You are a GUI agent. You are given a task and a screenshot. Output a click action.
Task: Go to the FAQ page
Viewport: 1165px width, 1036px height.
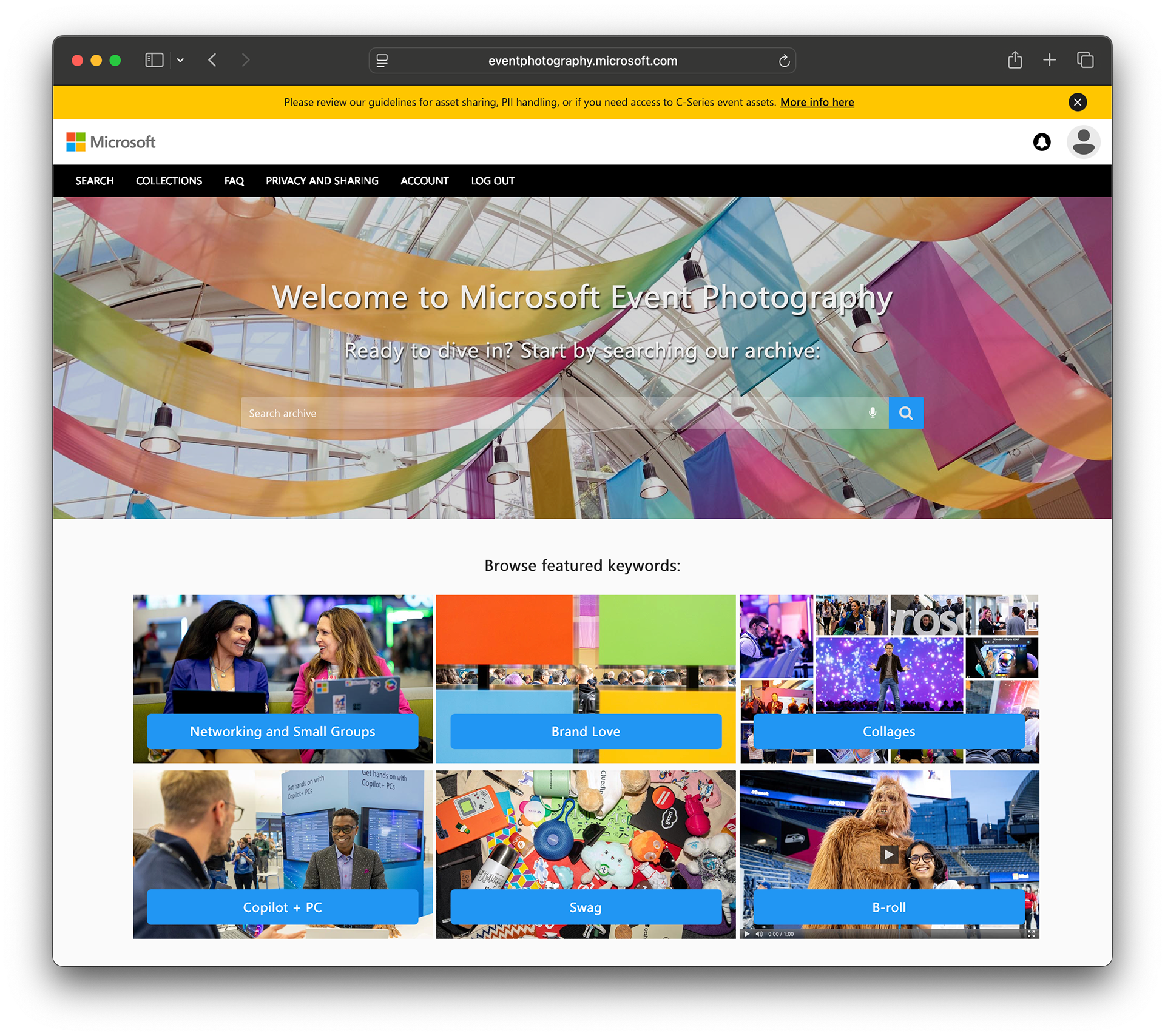(234, 181)
